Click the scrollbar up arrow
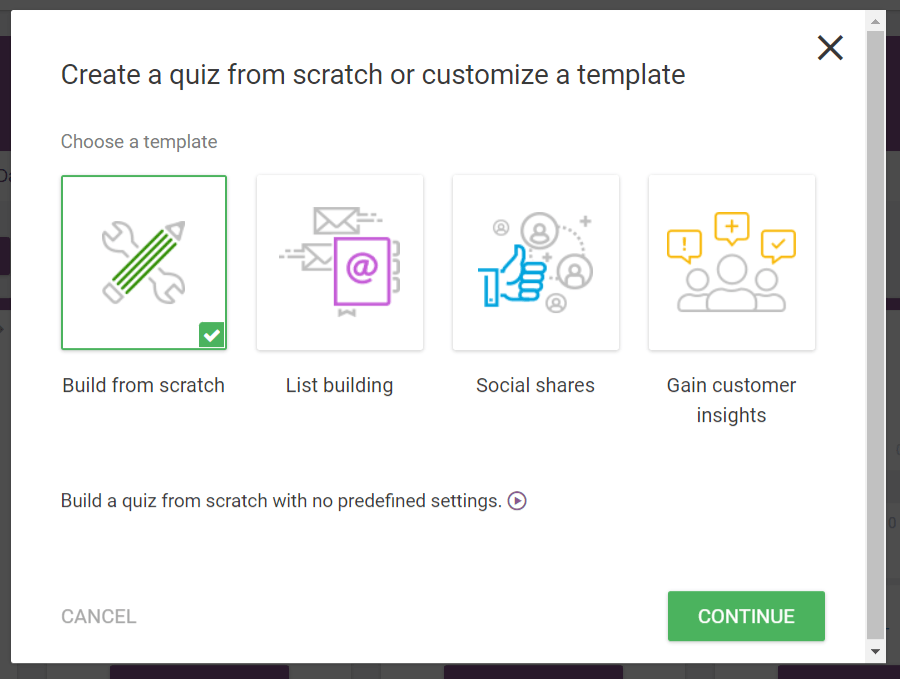Screen dimensions: 900x679 coord(875,20)
